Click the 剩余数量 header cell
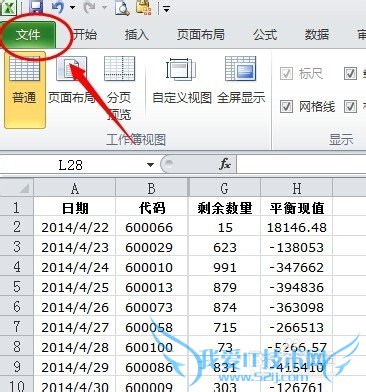 tap(224, 208)
